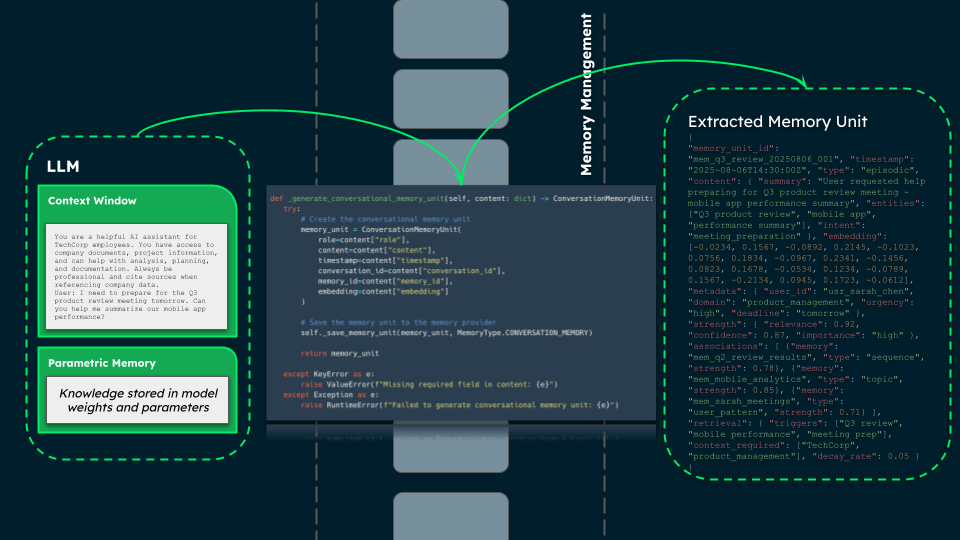Screen dimensions: 960x540
Task: Select the "except Exception as e:" line
Action: click(x=331, y=395)
